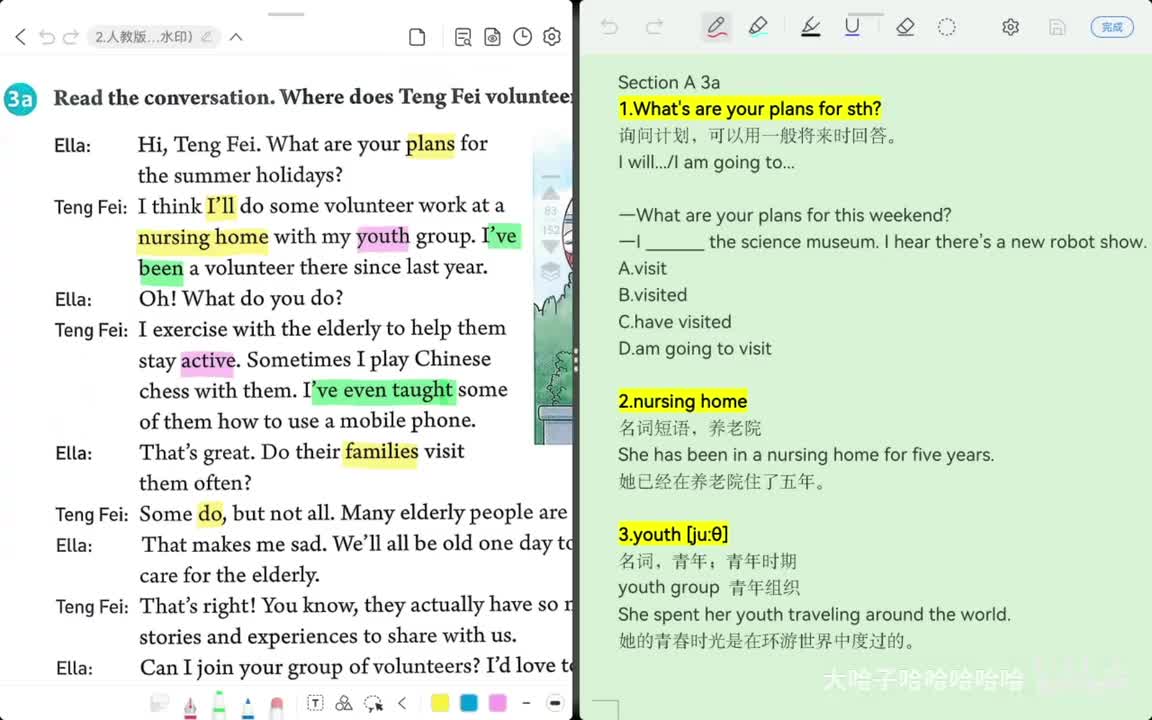
Task: Click the 完成 done button
Action: point(1112,27)
